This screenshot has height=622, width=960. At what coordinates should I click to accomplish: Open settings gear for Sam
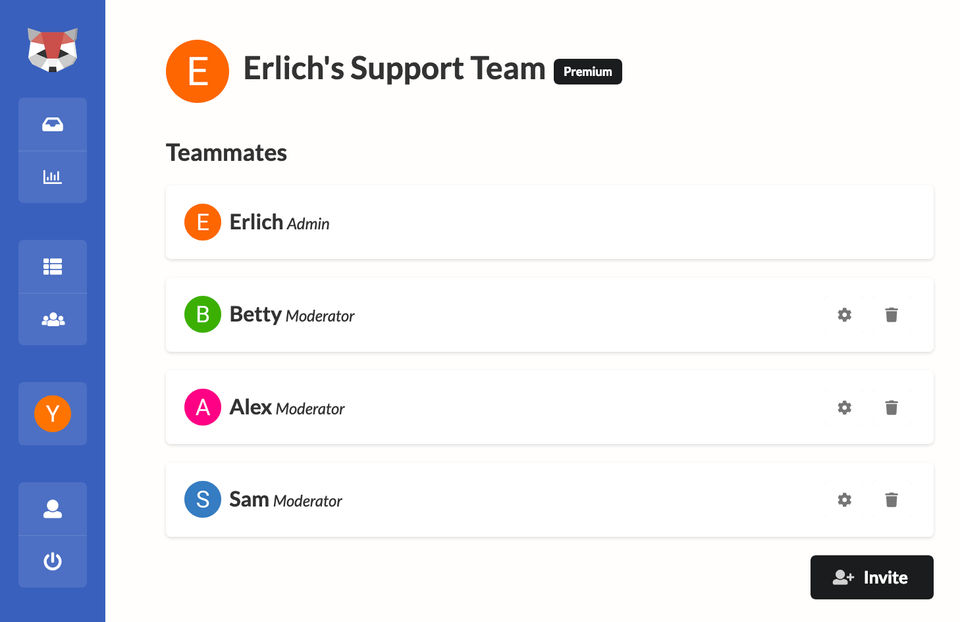(844, 500)
